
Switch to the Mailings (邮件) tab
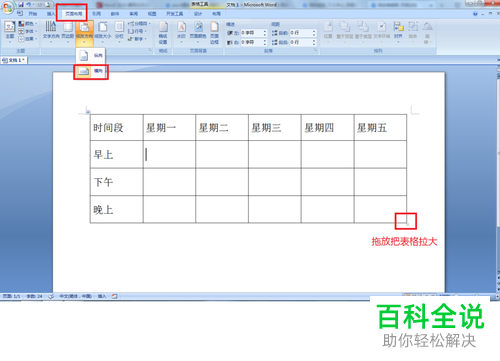tap(115, 14)
